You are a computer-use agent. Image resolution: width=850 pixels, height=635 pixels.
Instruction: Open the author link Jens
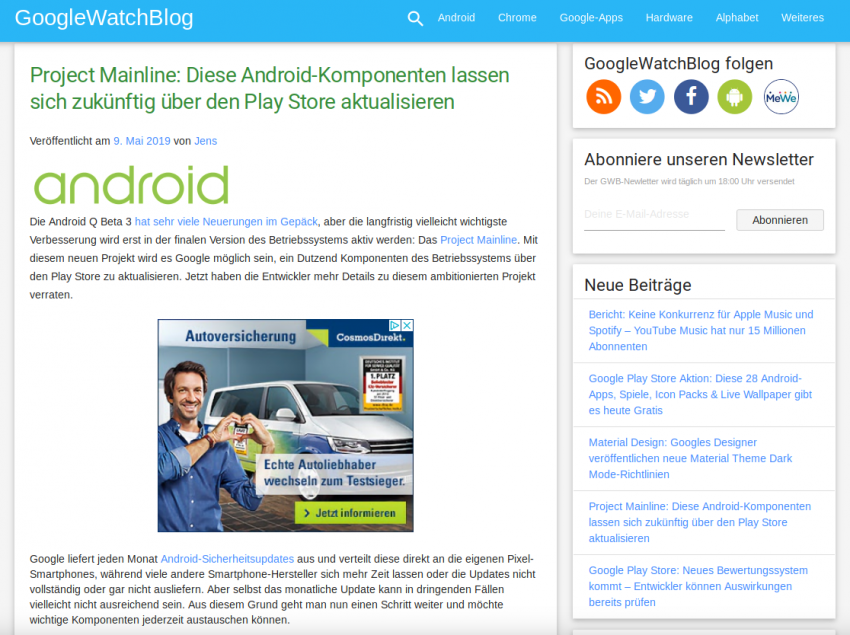205,141
